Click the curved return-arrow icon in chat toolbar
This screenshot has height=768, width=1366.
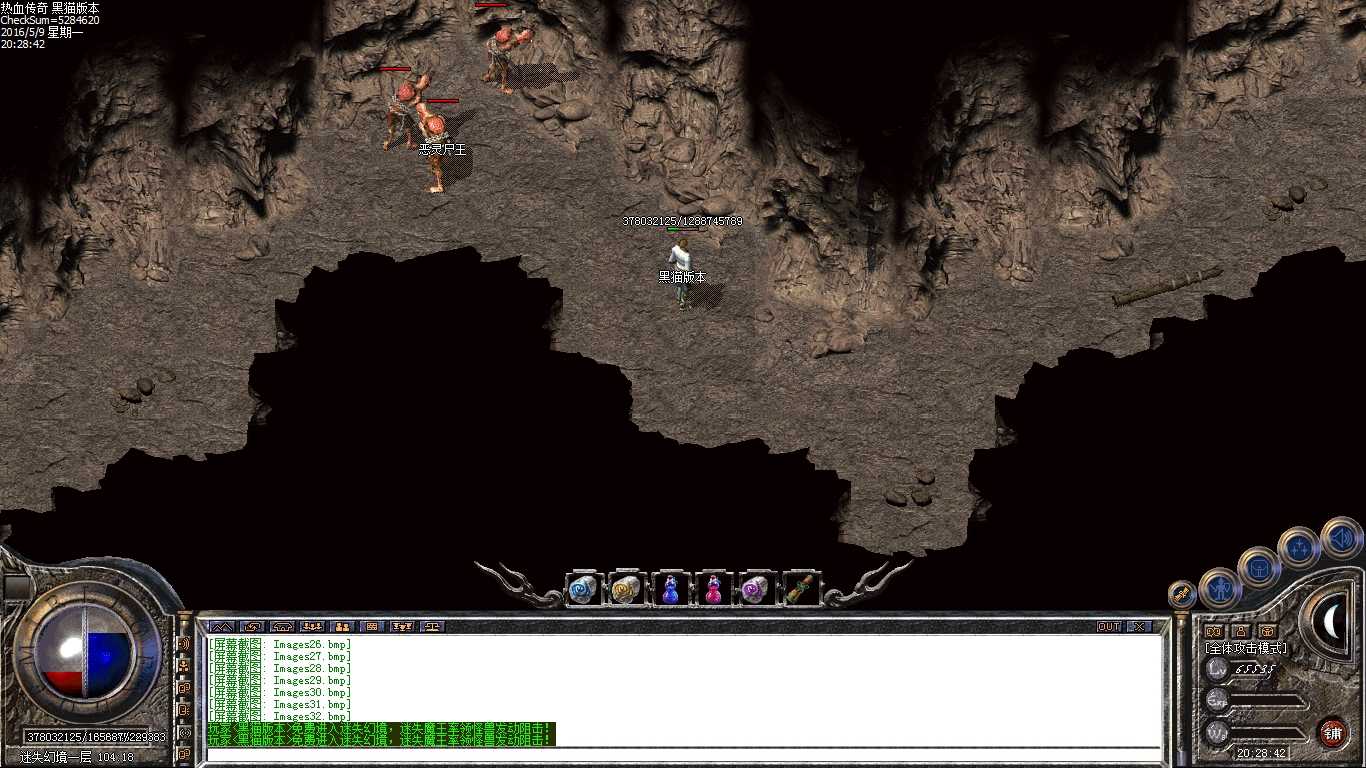pyautogui.click(x=253, y=626)
